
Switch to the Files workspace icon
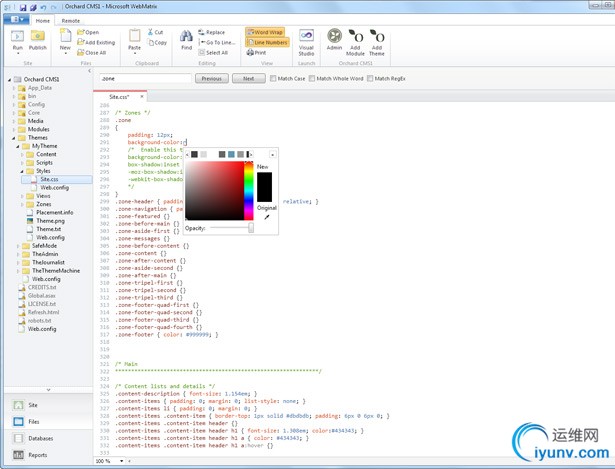click(x=18, y=422)
